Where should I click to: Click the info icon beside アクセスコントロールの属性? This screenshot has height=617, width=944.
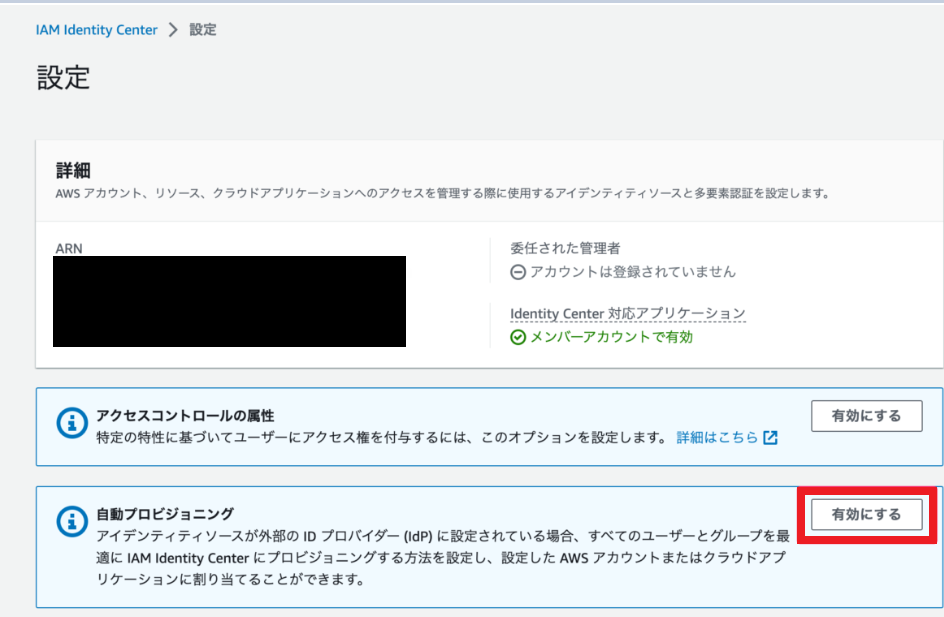coord(72,423)
